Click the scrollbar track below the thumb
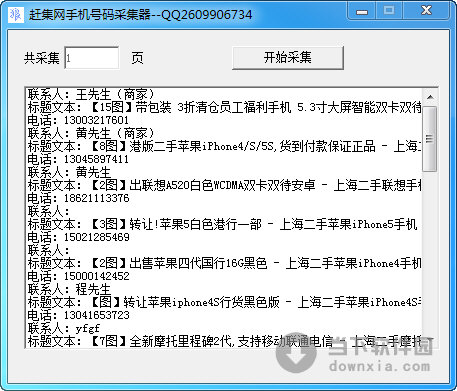The height and width of the screenshot is (391, 457). pyautogui.click(x=430, y=253)
